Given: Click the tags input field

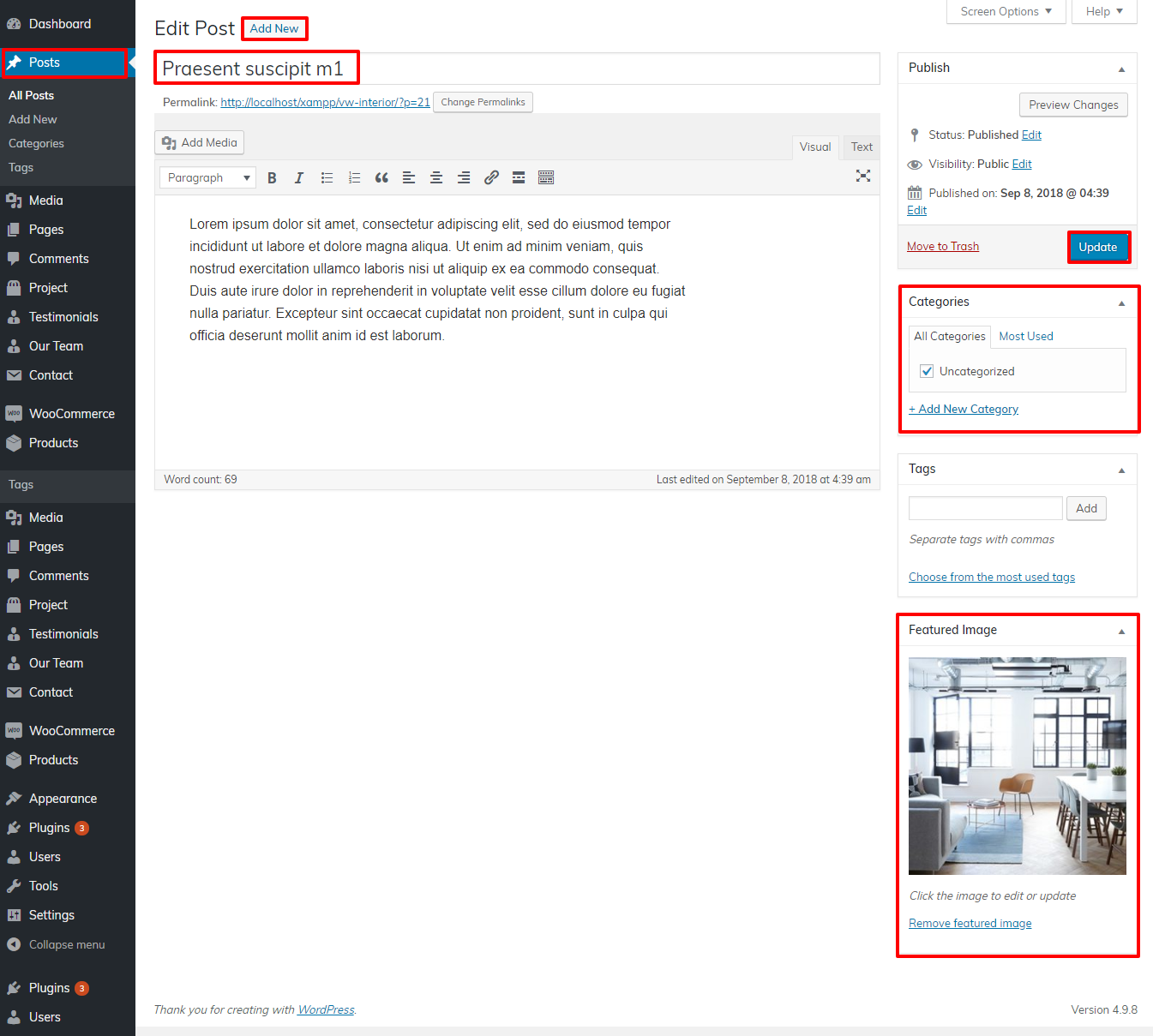Looking at the screenshot, I should pyautogui.click(x=985, y=508).
